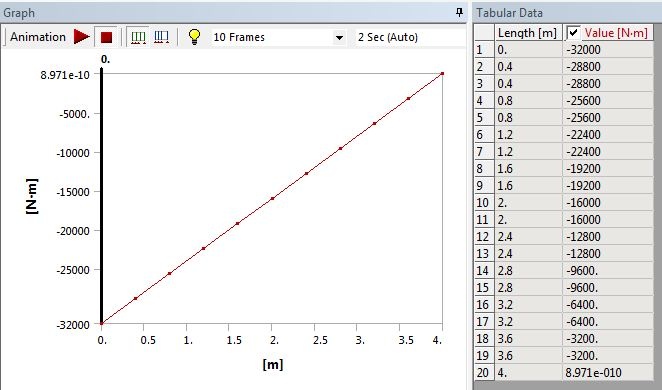
Task: Select table row 20 header
Action: pyautogui.click(x=484, y=373)
